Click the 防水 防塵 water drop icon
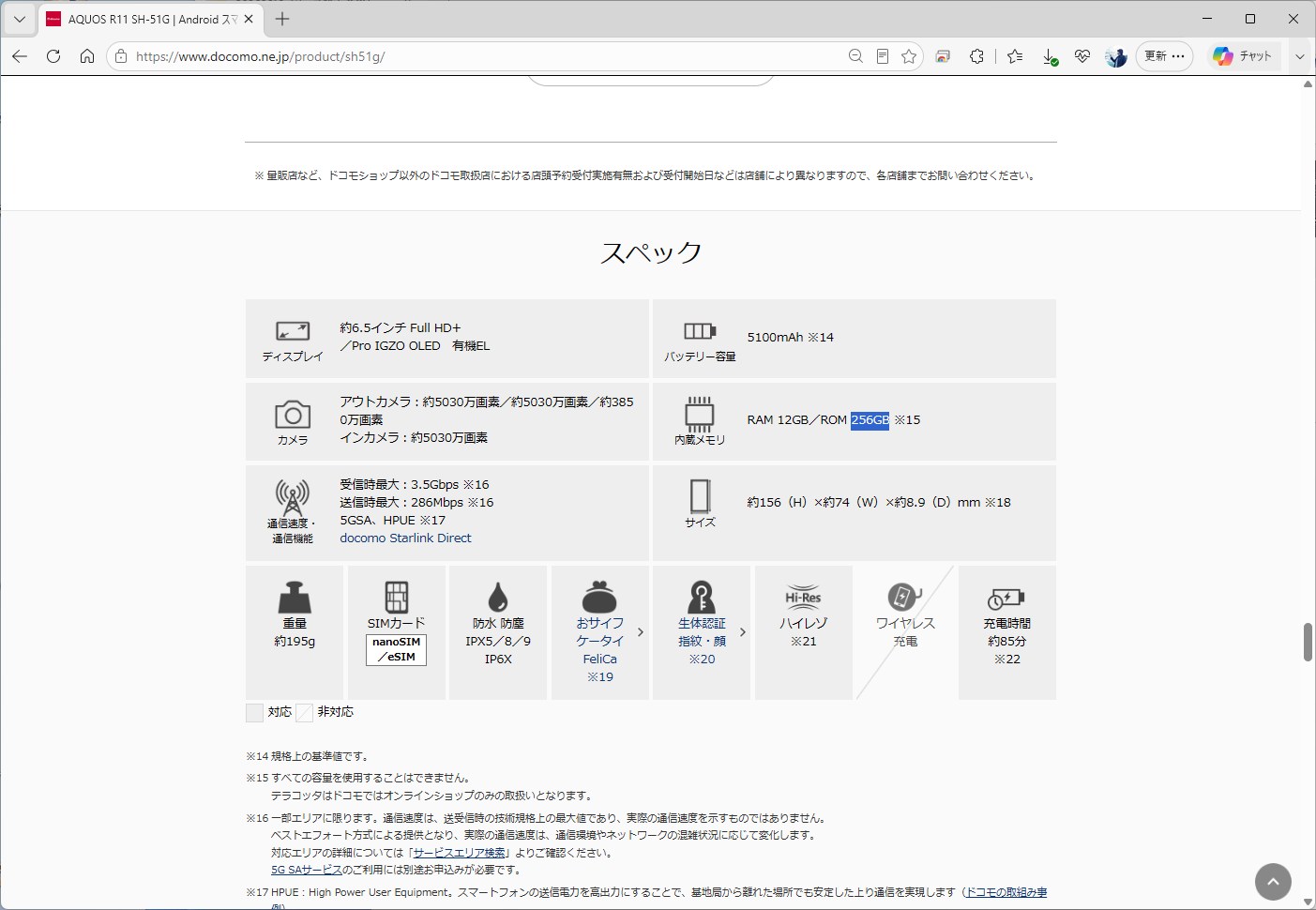 (x=498, y=597)
